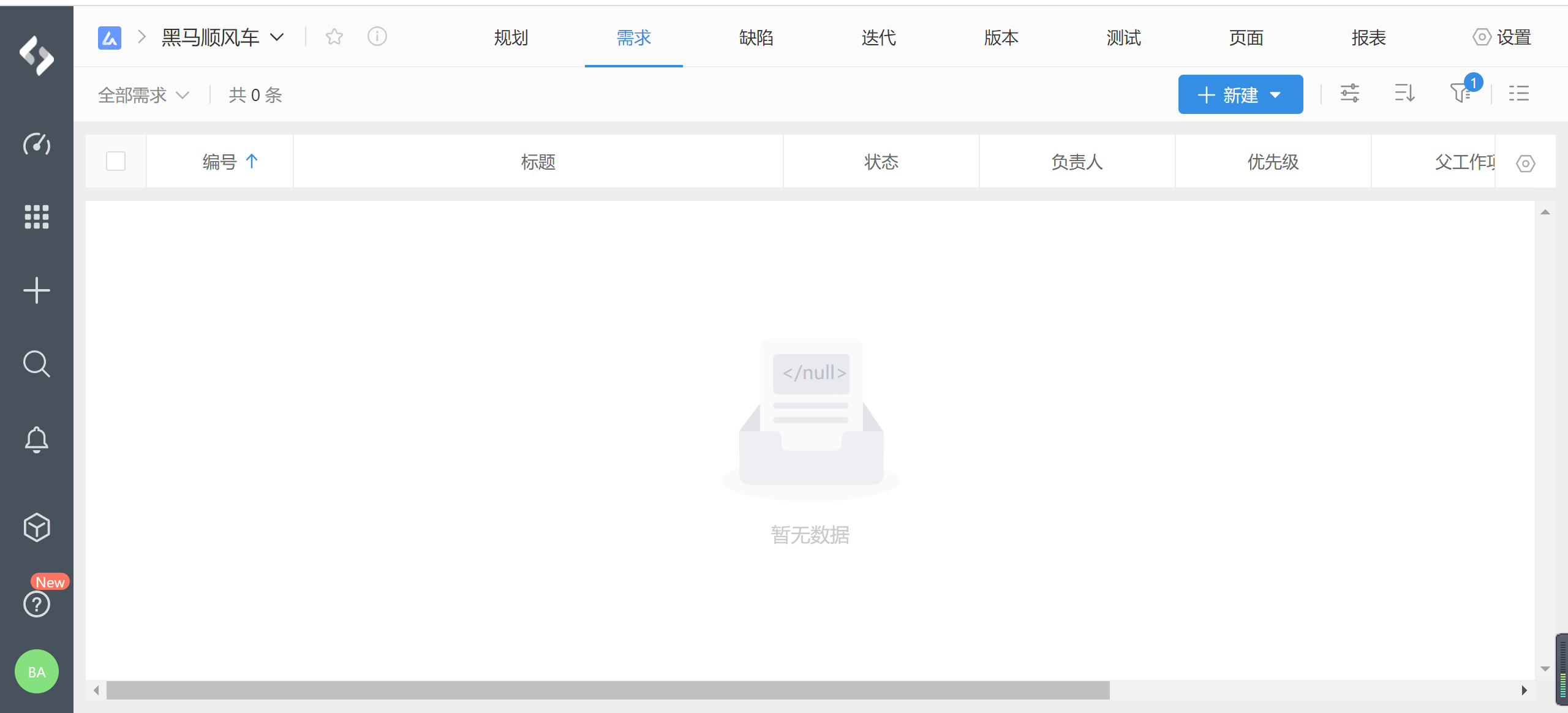Star the project as favorite

click(x=334, y=37)
